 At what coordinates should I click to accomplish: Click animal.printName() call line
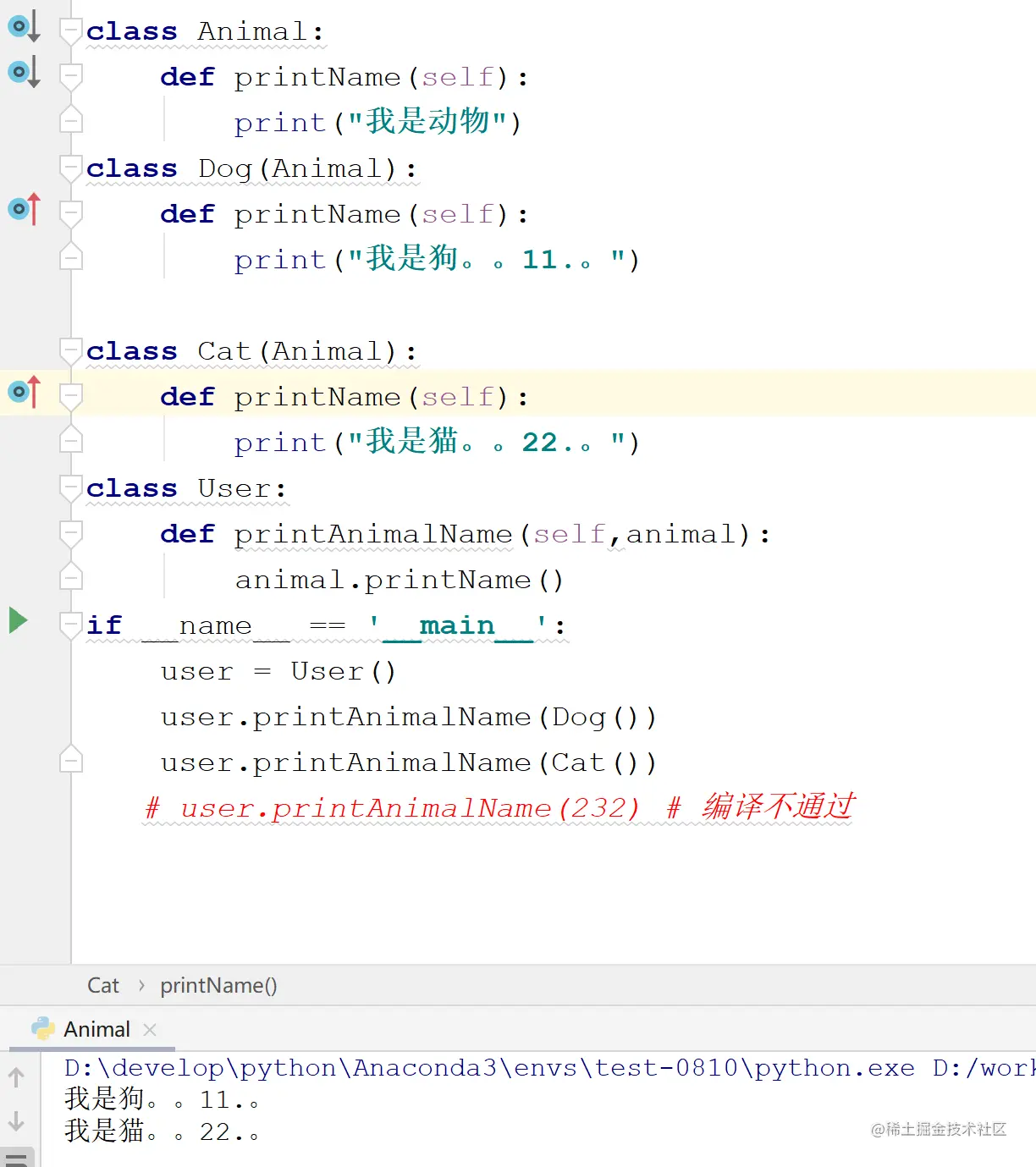click(x=400, y=580)
